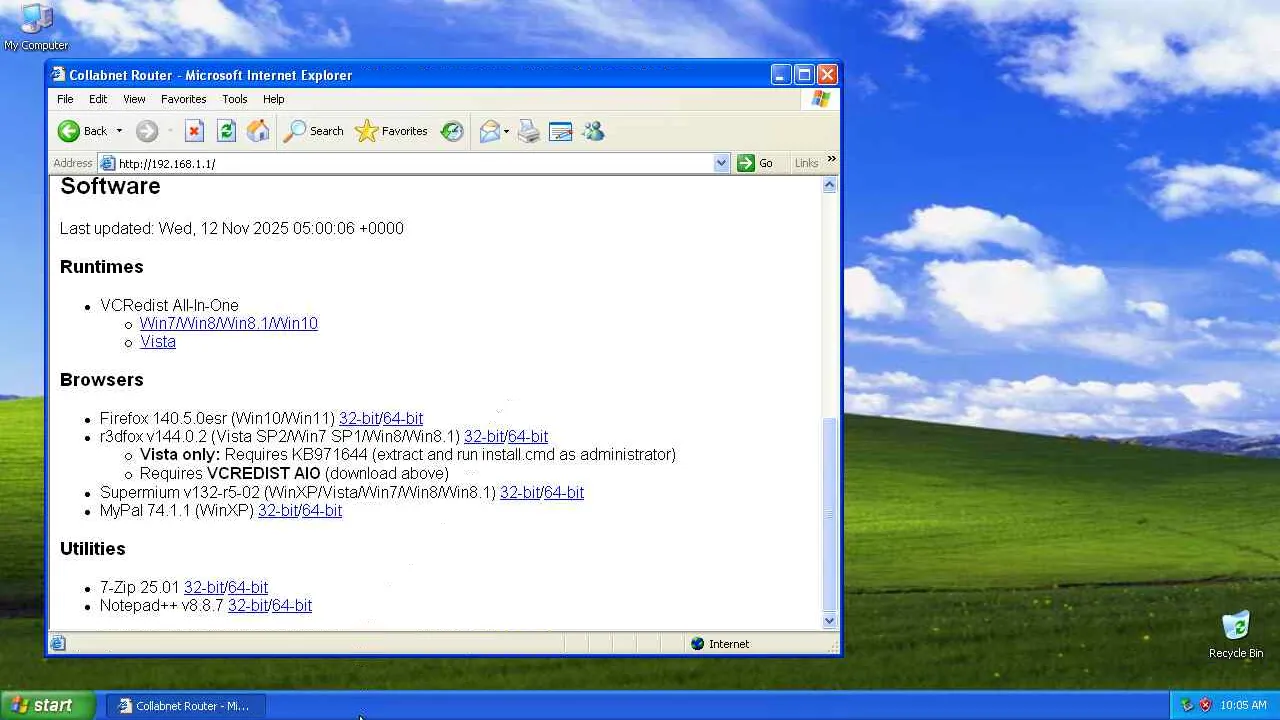Open the Vista VCRedist link
This screenshot has width=1280, height=720.
(158, 342)
